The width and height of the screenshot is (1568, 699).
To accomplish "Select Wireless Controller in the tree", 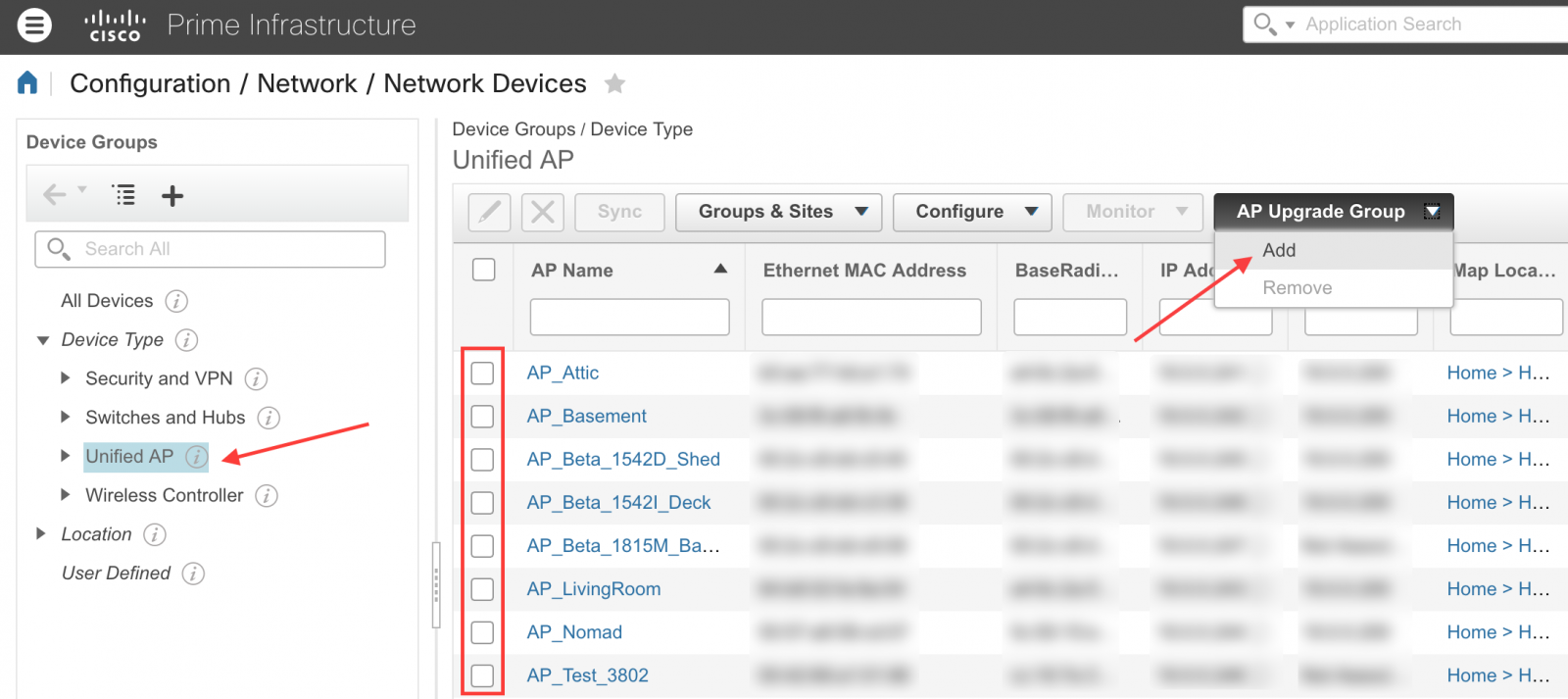I will point(165,495).
